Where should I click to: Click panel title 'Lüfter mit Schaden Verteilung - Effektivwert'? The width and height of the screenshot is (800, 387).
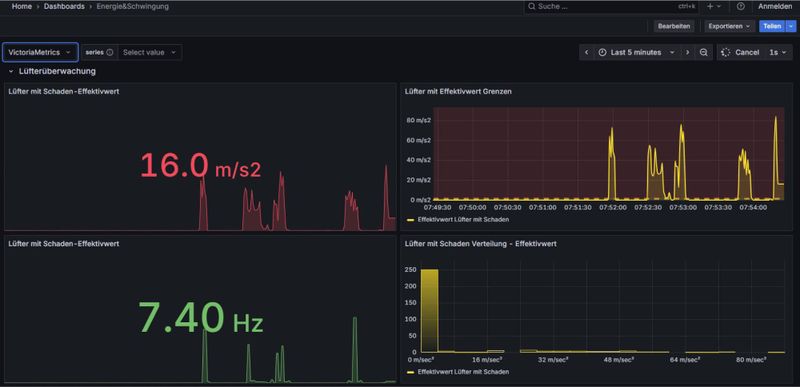pyautogui.click(x=481, y=244)
